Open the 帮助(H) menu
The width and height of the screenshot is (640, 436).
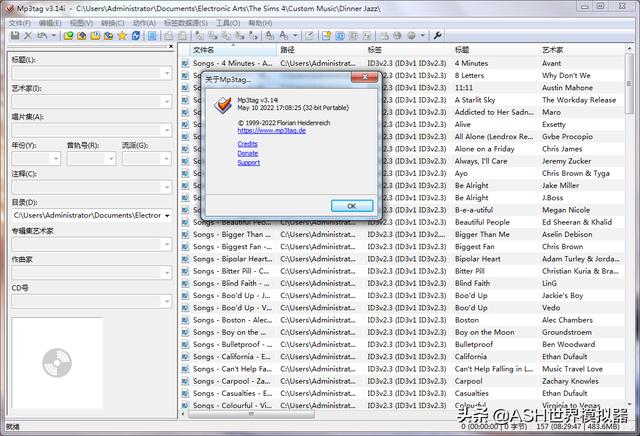(x=260, y=23)
